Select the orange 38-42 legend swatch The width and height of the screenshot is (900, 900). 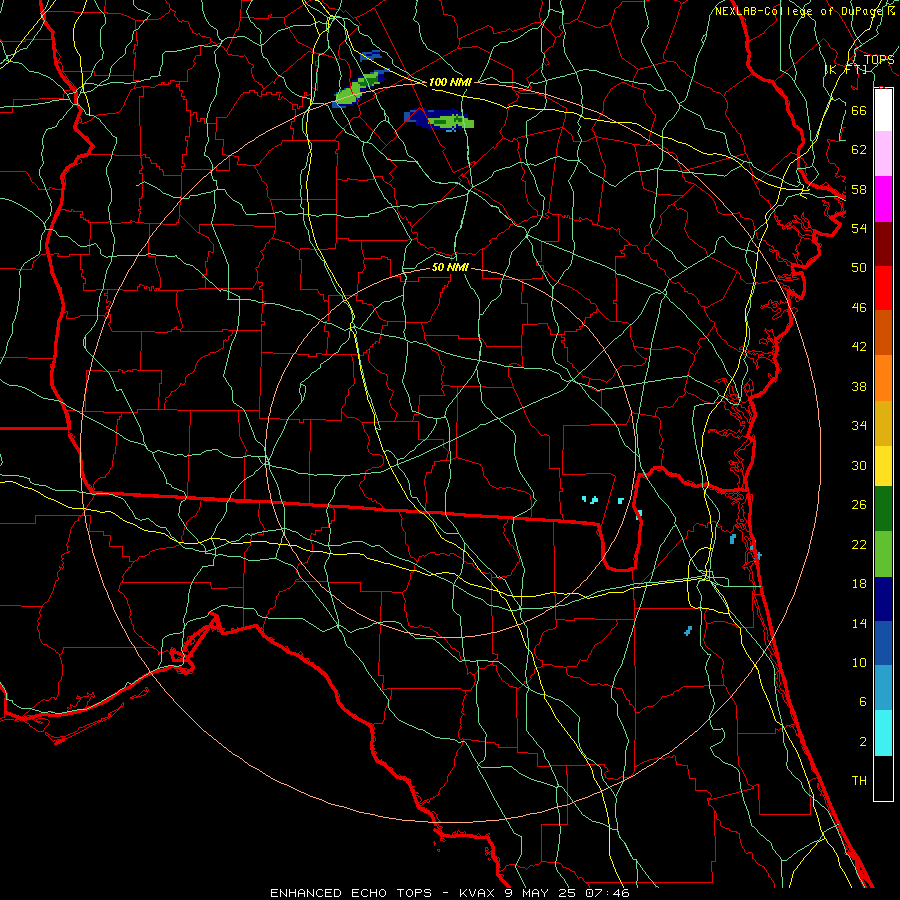(883, 378)
